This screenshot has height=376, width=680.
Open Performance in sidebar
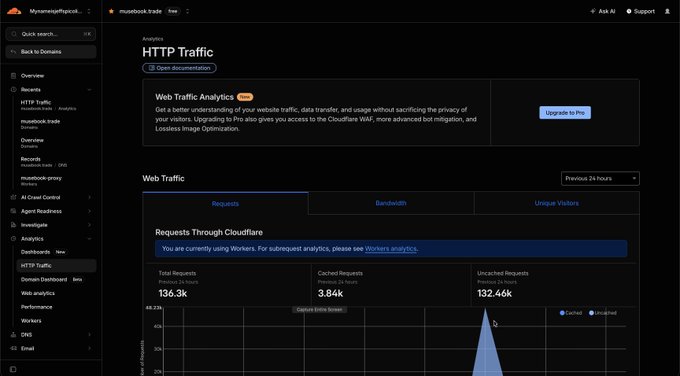(36, 307)
